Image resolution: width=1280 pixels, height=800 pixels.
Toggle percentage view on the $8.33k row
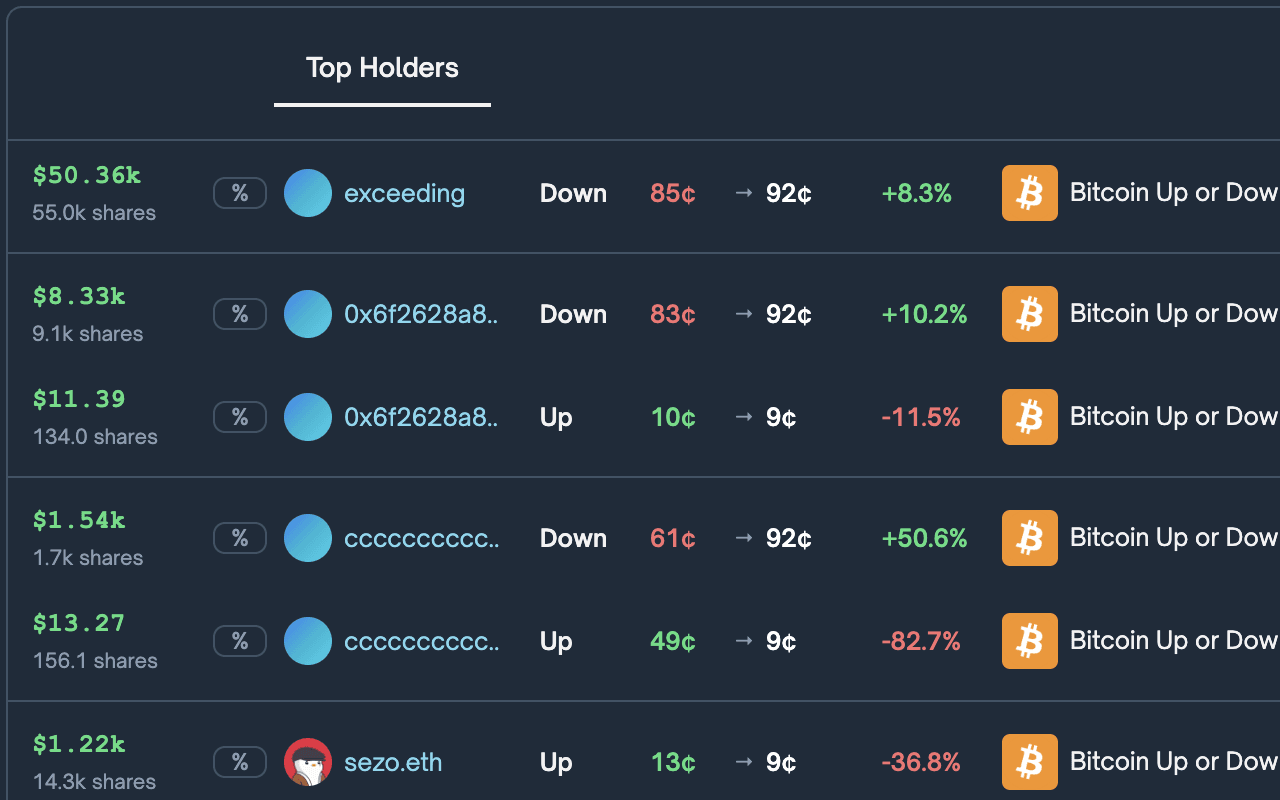(x=240, y=313)
